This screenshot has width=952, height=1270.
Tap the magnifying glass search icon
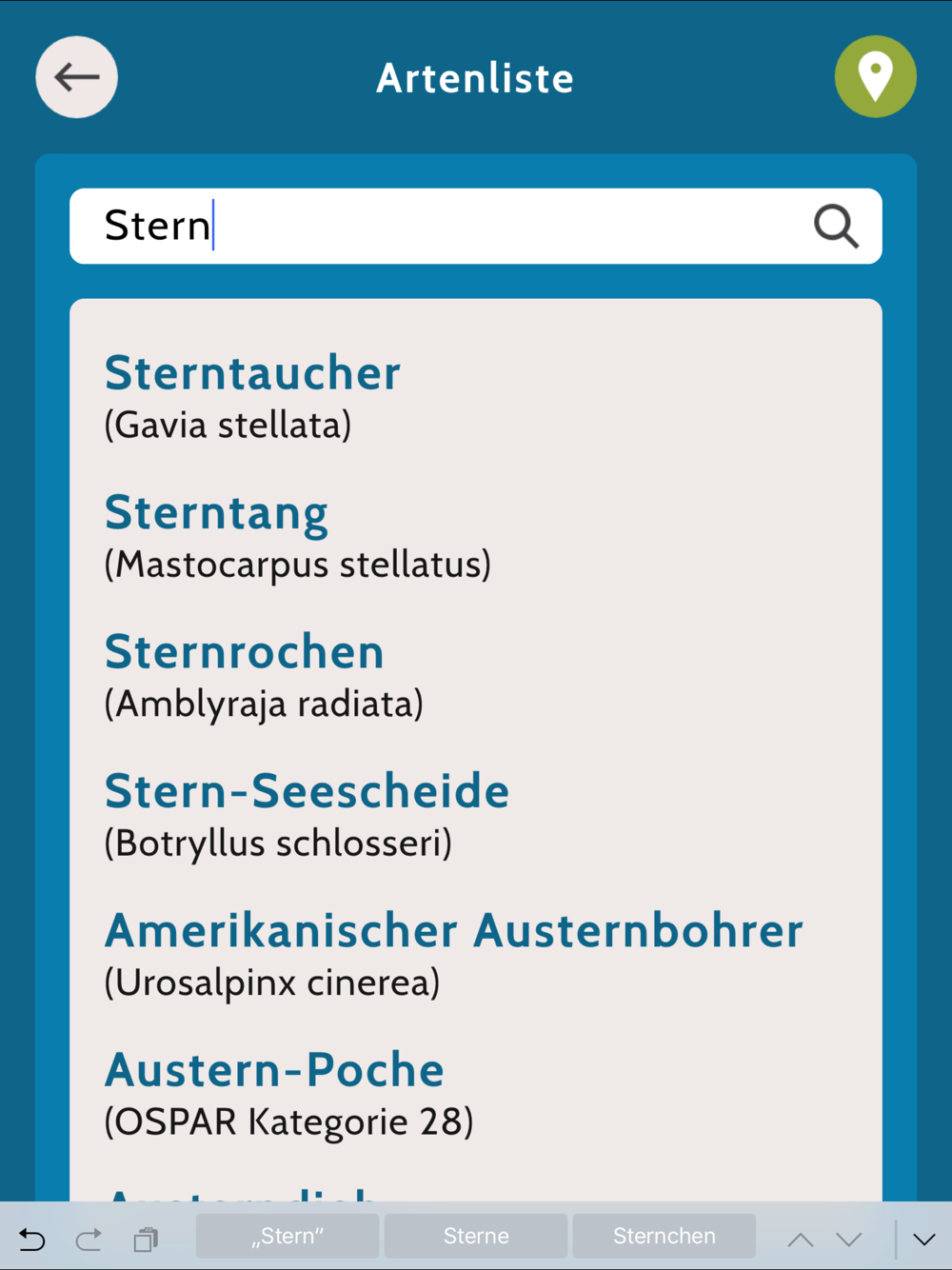[x=836, y=227]
